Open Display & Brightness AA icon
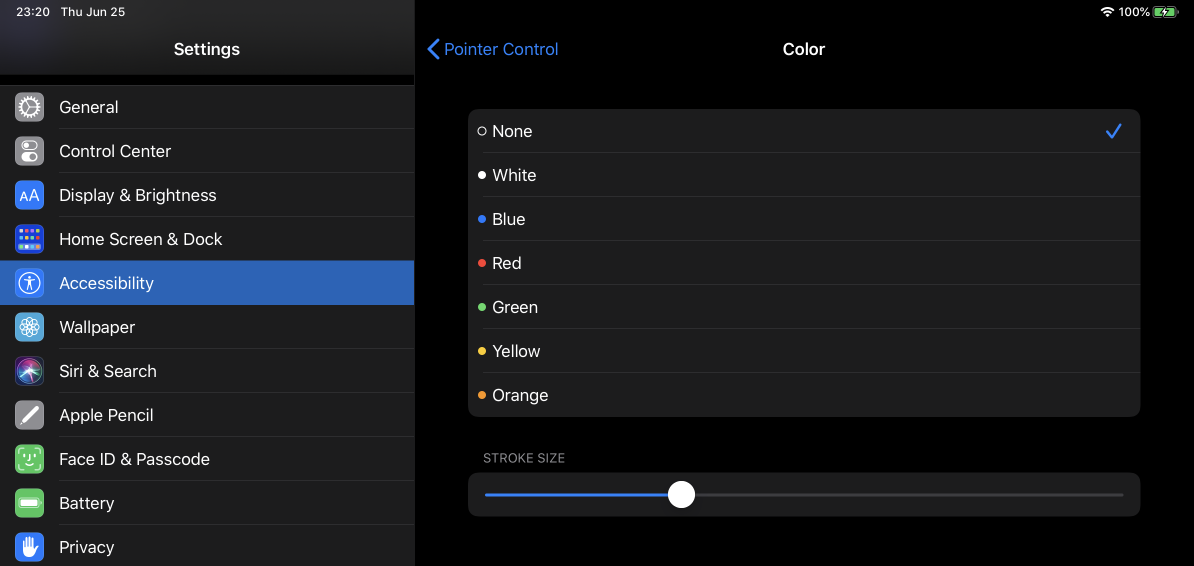This screenshot has height=566, width=1194. point(29,195)
